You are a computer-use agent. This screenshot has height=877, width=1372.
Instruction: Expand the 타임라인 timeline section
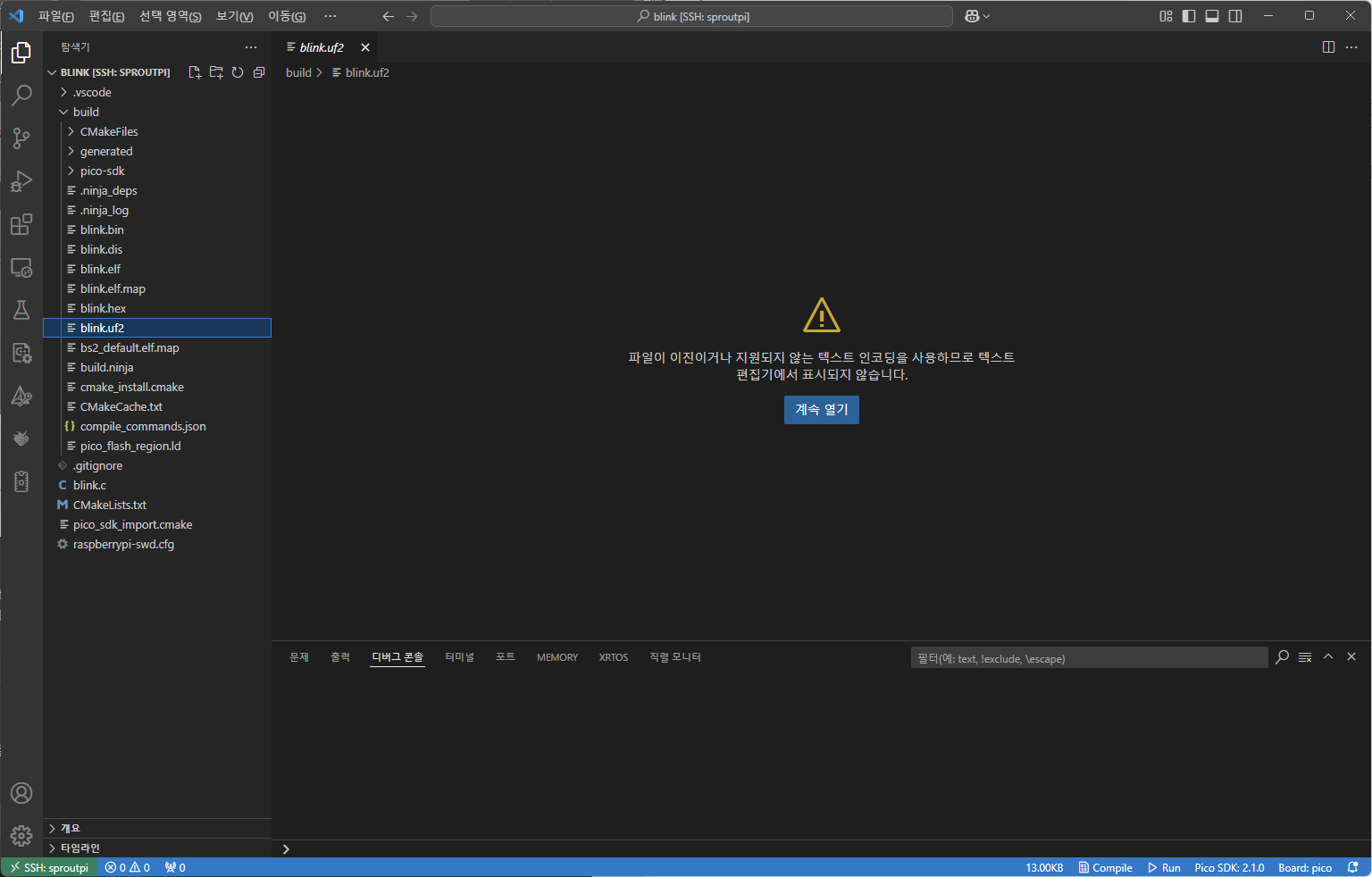coord(157,848)
